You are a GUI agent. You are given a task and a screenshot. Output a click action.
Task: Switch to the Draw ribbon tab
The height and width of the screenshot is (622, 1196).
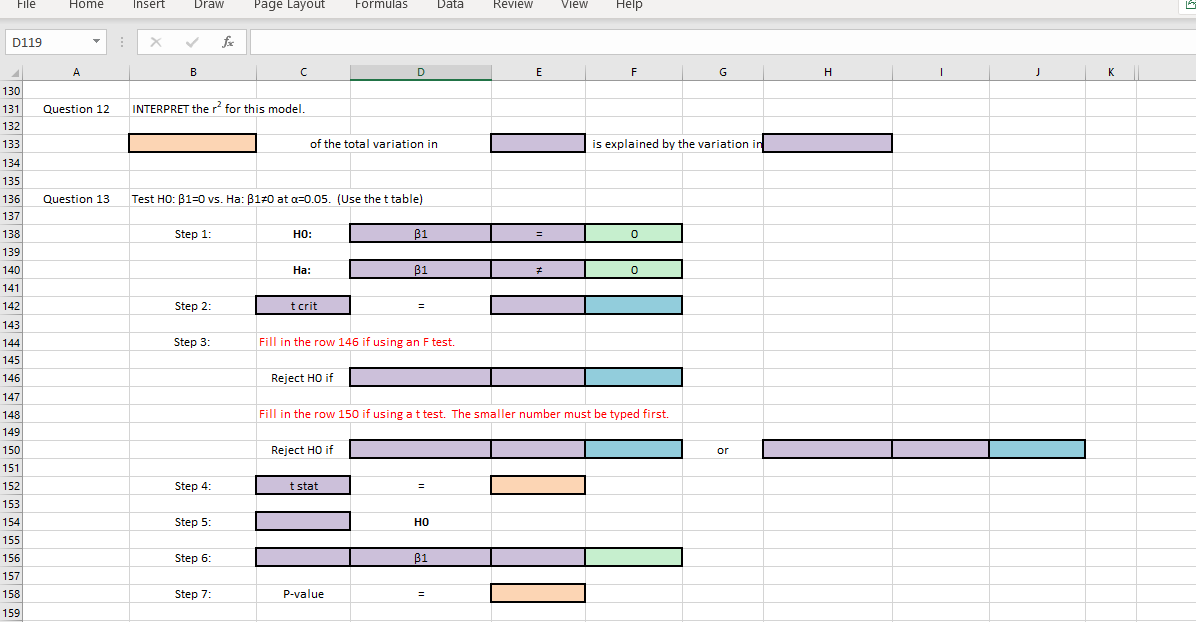(x=209, y=5)
